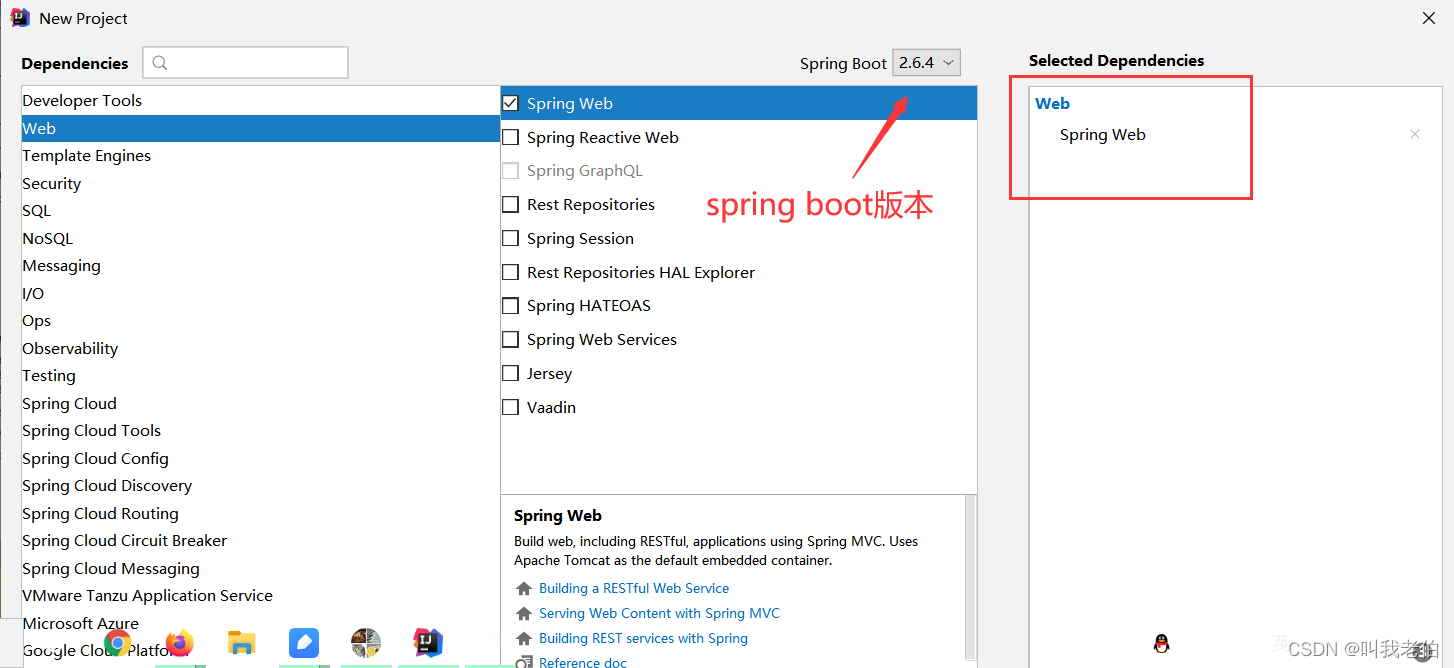This screenshot has width=1454, height=668.
Task: Select the Developer Tools category
Action: [260, 101]
